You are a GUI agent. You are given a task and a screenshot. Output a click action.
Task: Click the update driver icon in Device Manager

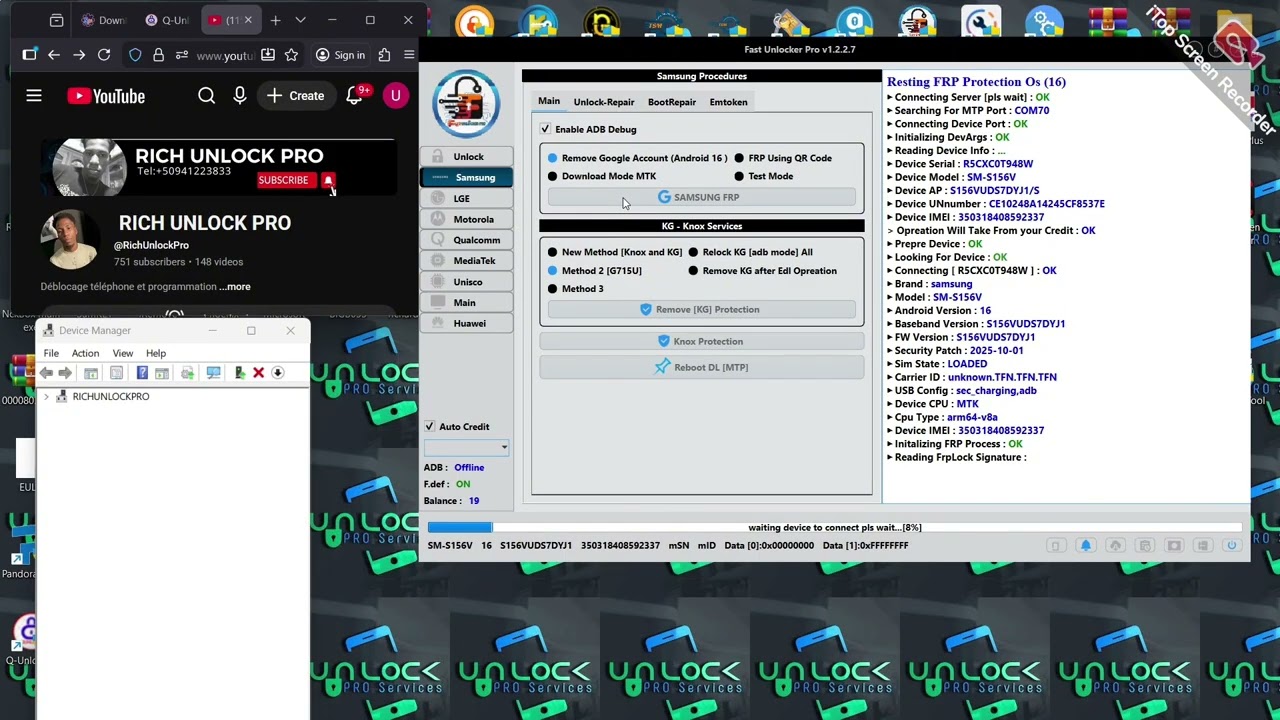click(x=239, y=373)
